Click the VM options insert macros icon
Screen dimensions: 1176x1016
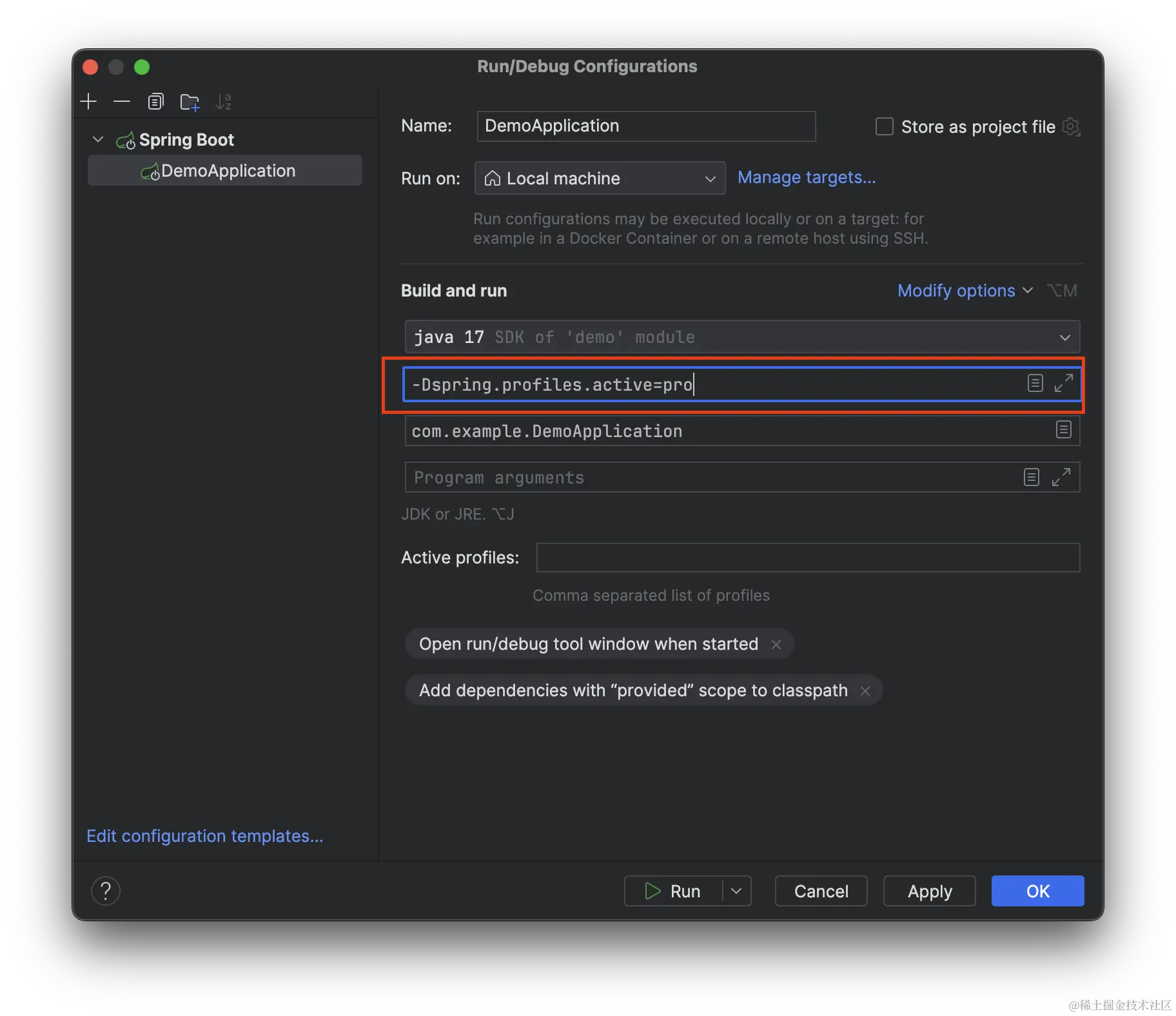1035,384
